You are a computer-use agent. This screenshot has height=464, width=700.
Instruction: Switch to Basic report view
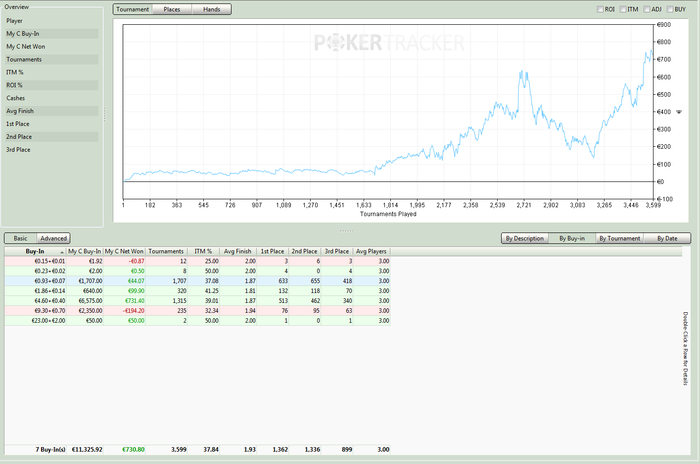20,238
